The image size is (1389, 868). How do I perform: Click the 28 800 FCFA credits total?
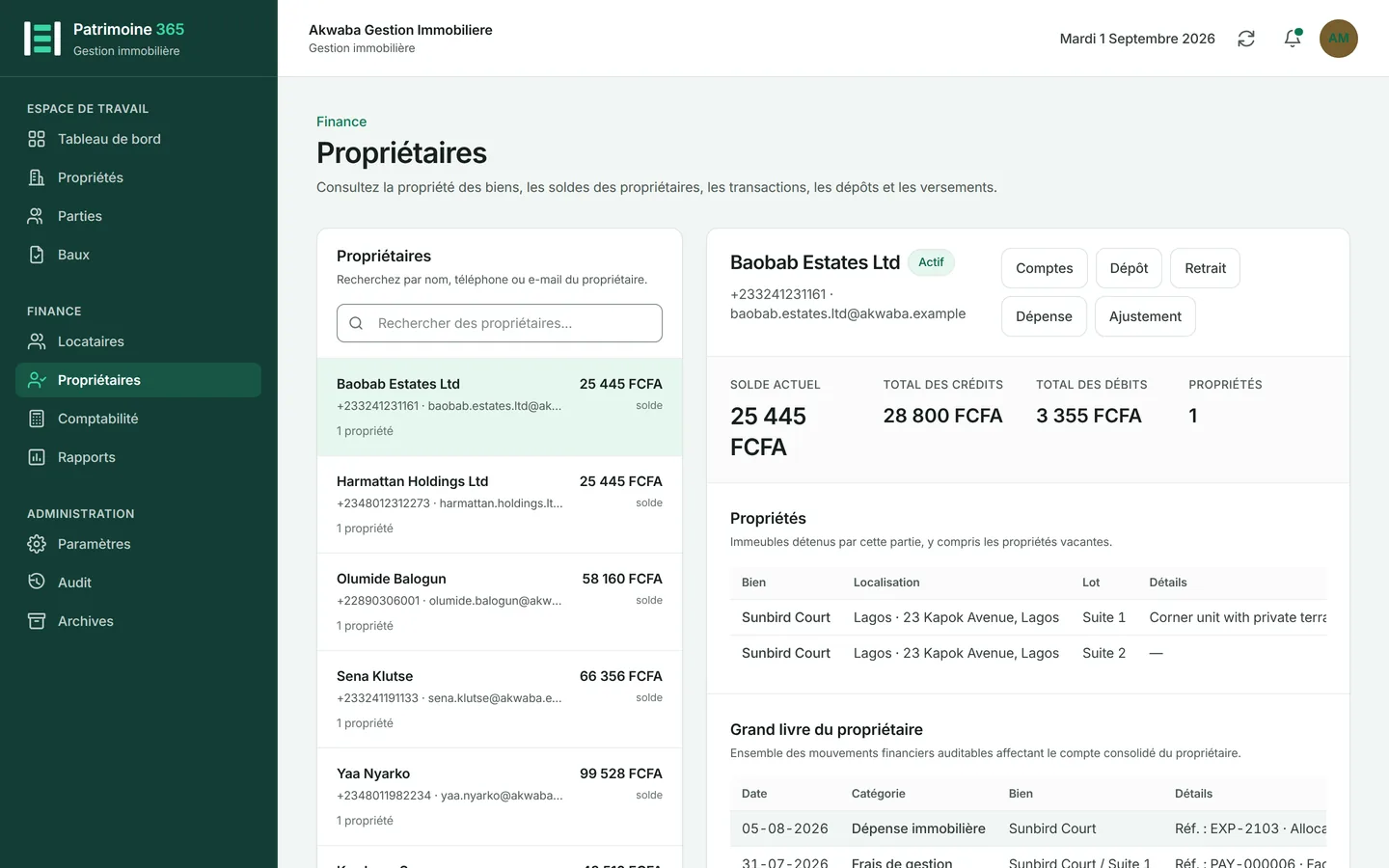click(942, 416)
